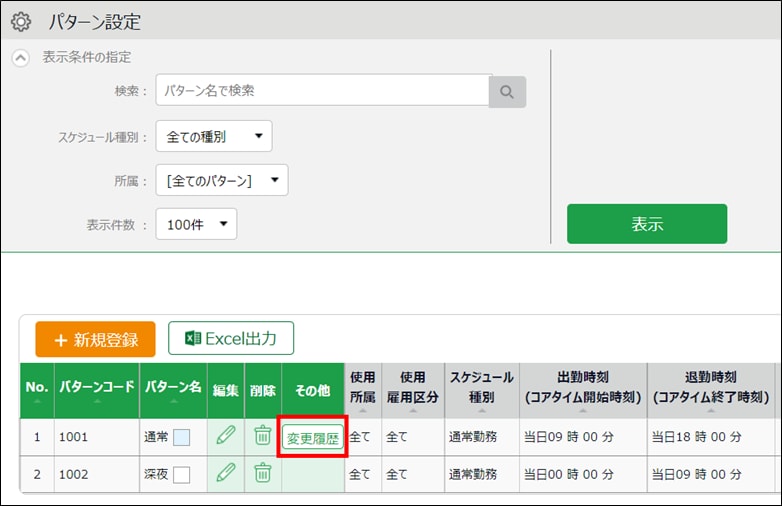The height and width of the screenshot is (506, 782).
Task: Click the settings gear icon beside パターン設定
Action: pyautogui.click(x=21, y=21)
